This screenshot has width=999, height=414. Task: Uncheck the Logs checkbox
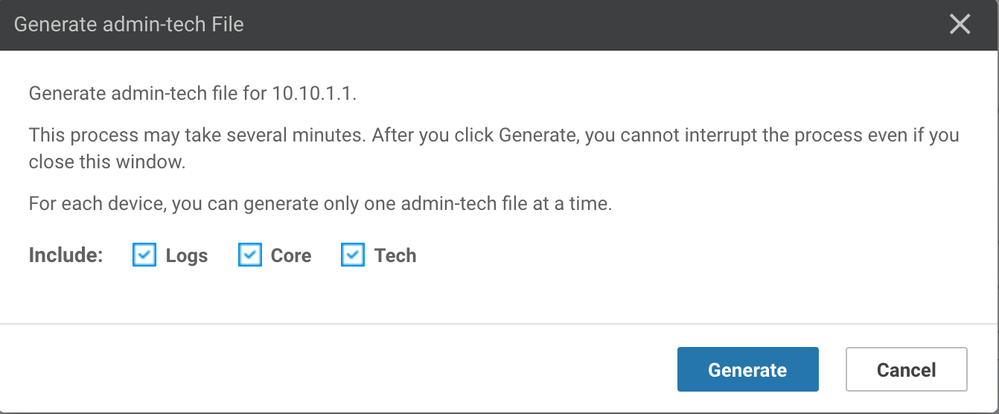click(x=145, y=255)
